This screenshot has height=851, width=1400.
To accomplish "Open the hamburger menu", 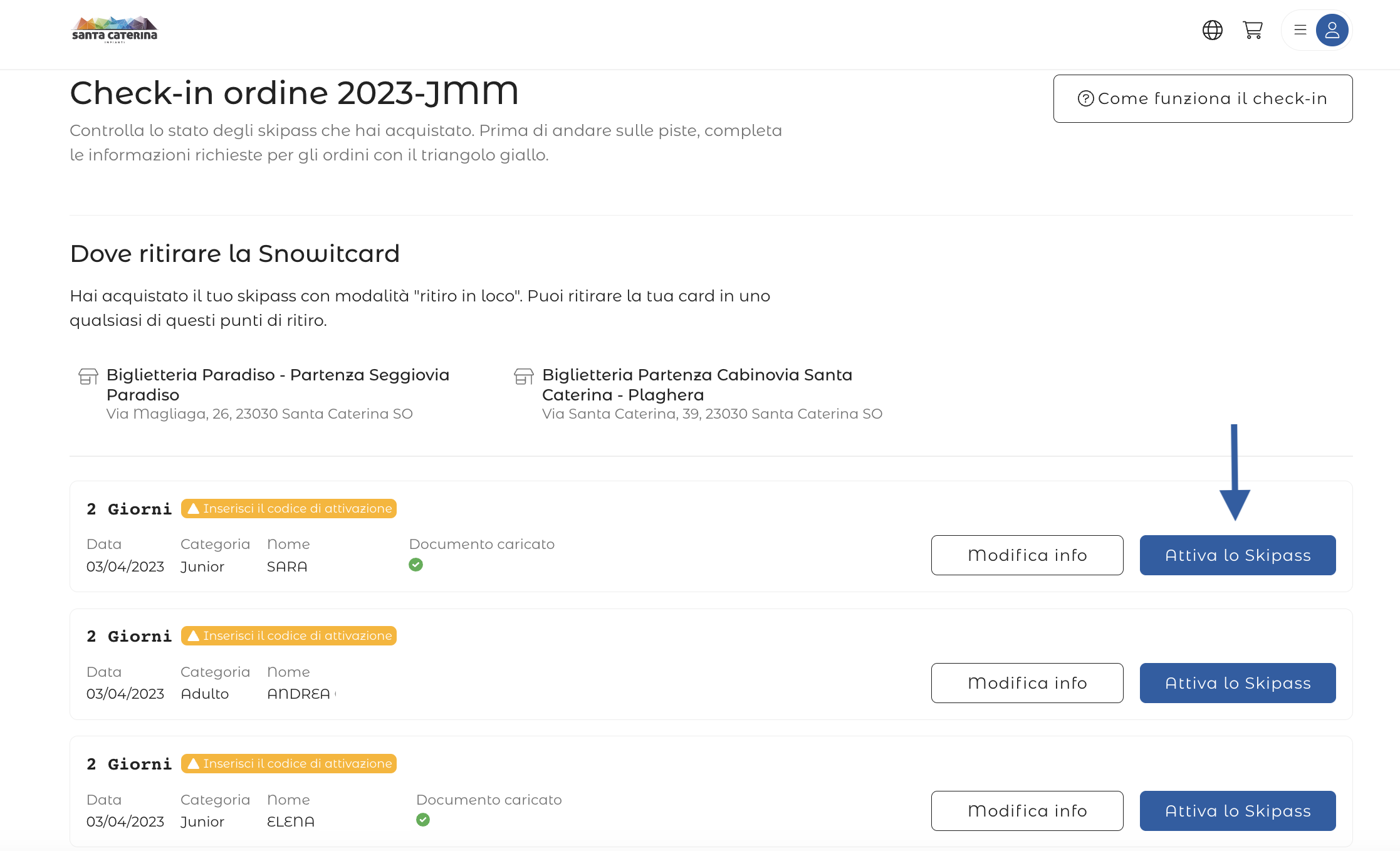I will pyautogui.click(x=1300, y=30).
